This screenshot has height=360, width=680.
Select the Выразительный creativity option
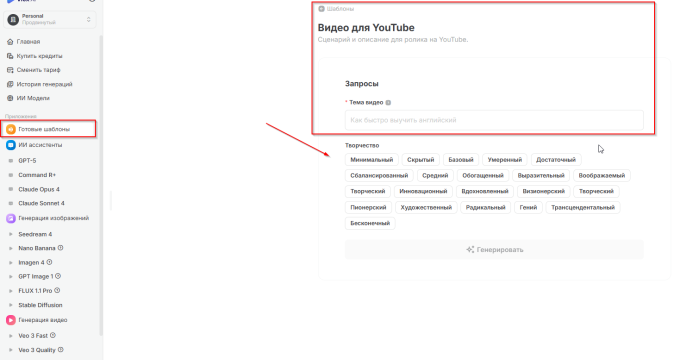541,176
